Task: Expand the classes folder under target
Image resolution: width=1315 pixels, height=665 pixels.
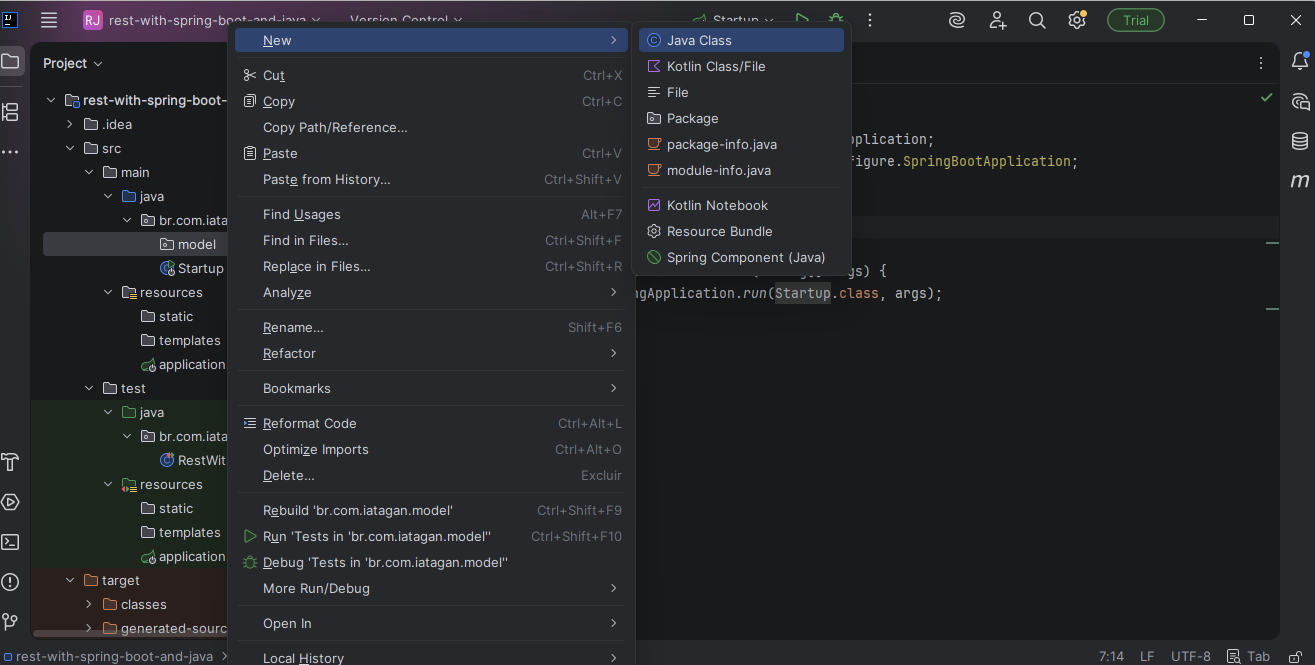Action: [89, 605]
